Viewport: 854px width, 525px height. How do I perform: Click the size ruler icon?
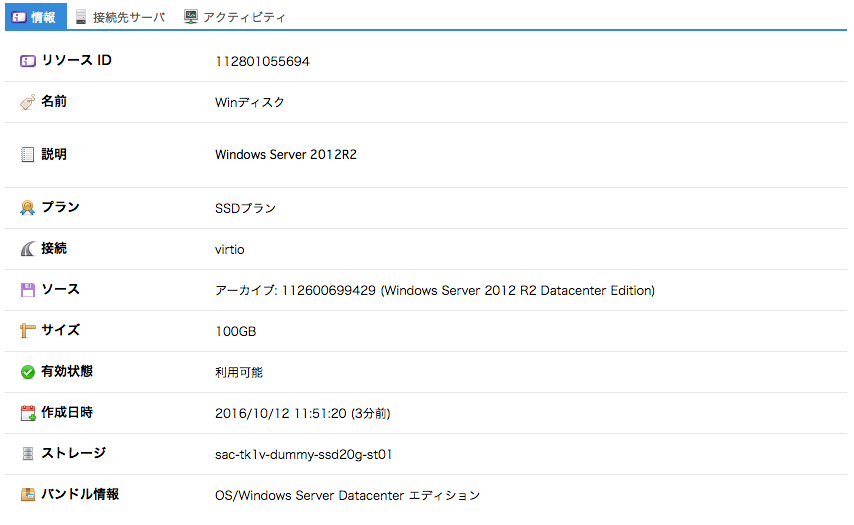(28, 331)
